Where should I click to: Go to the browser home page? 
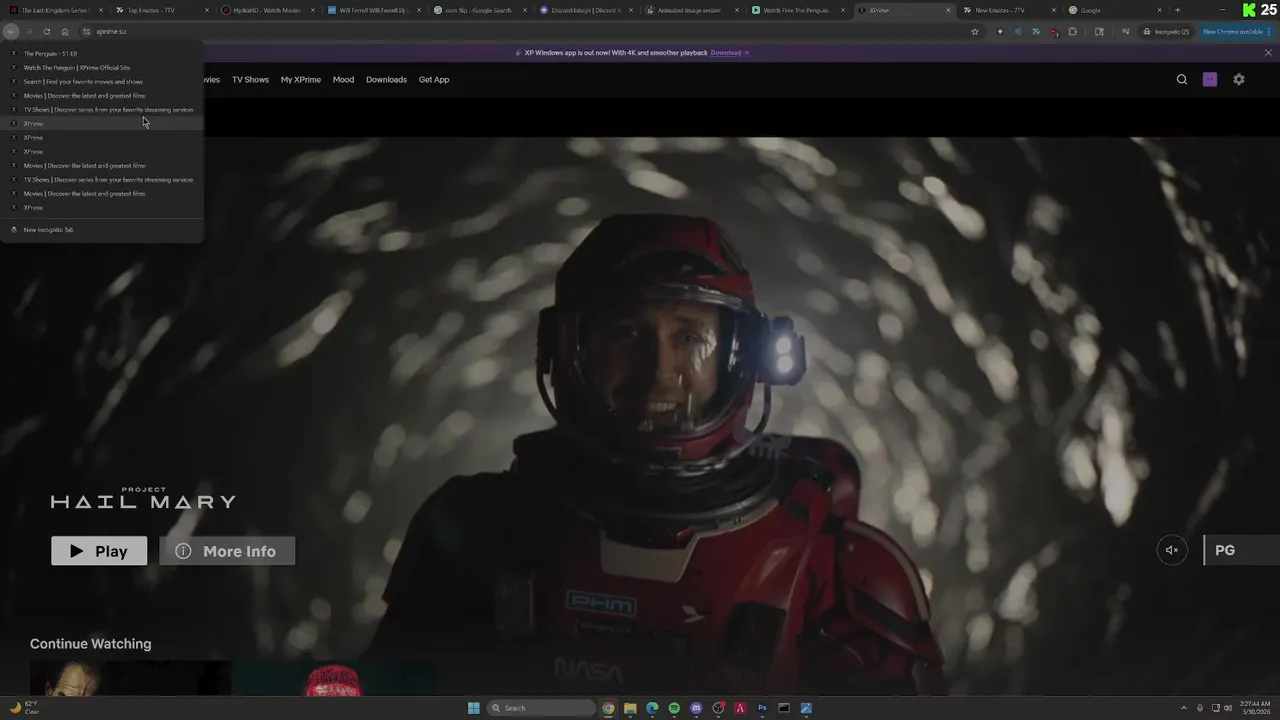point(65,31)
